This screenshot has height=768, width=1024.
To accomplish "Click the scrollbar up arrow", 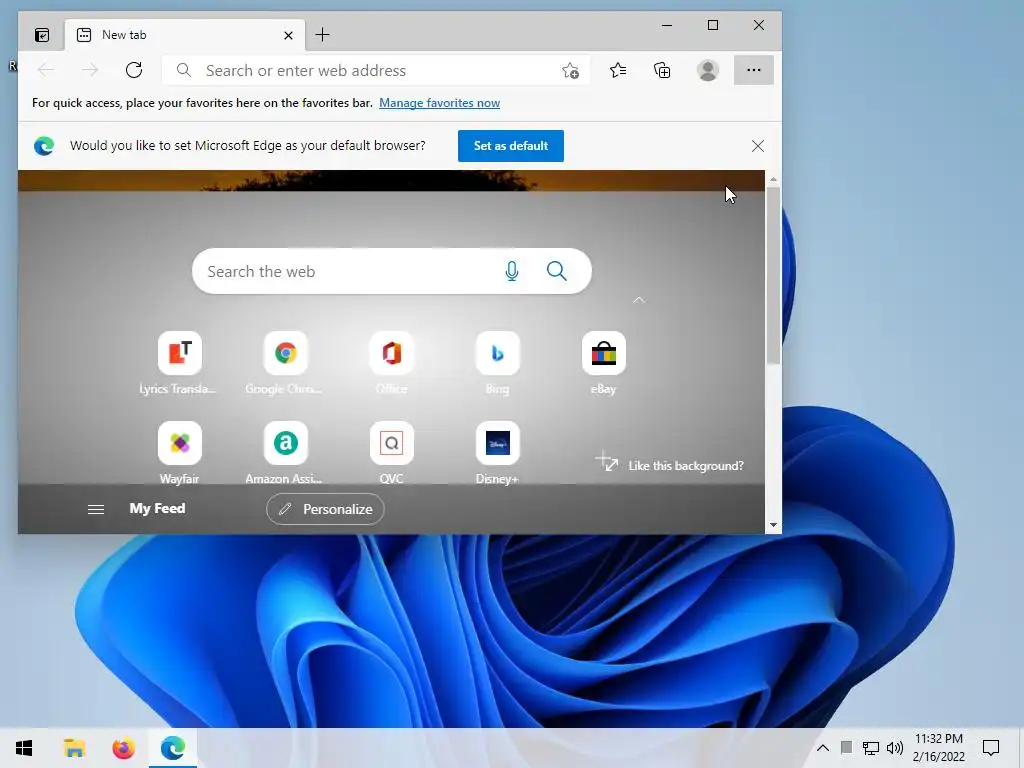I will 773,179.
